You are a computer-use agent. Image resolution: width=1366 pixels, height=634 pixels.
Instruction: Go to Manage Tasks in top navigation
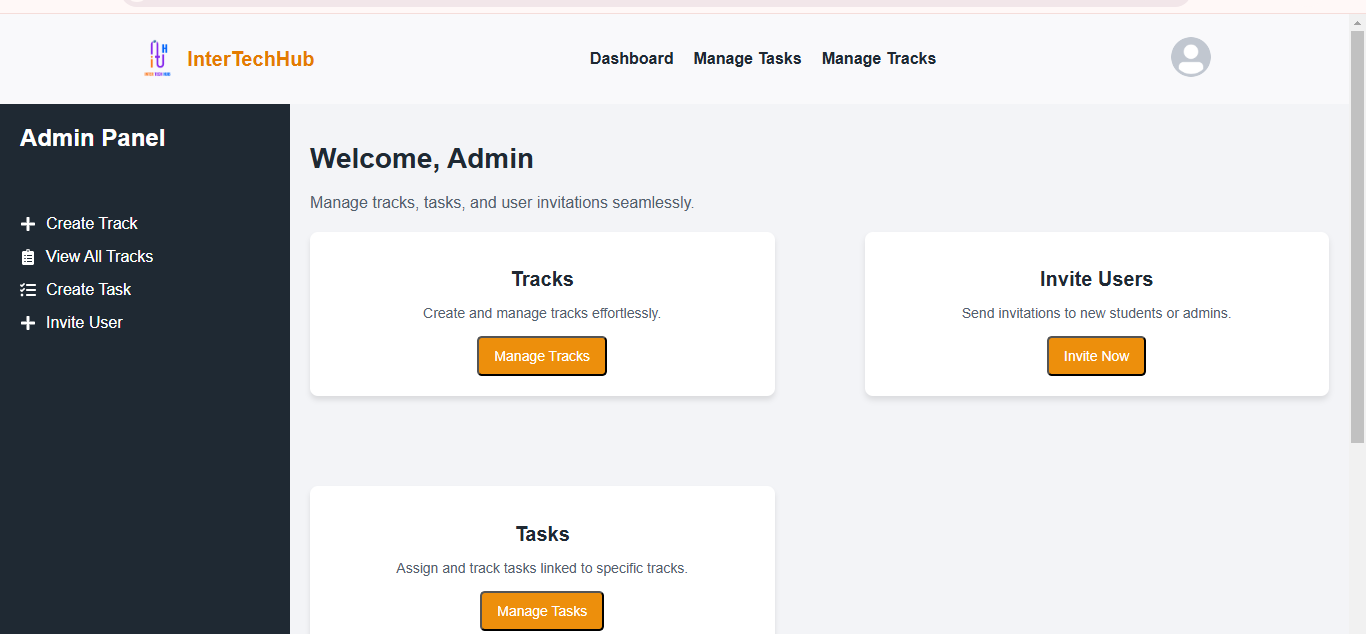[x=748, y=58]
